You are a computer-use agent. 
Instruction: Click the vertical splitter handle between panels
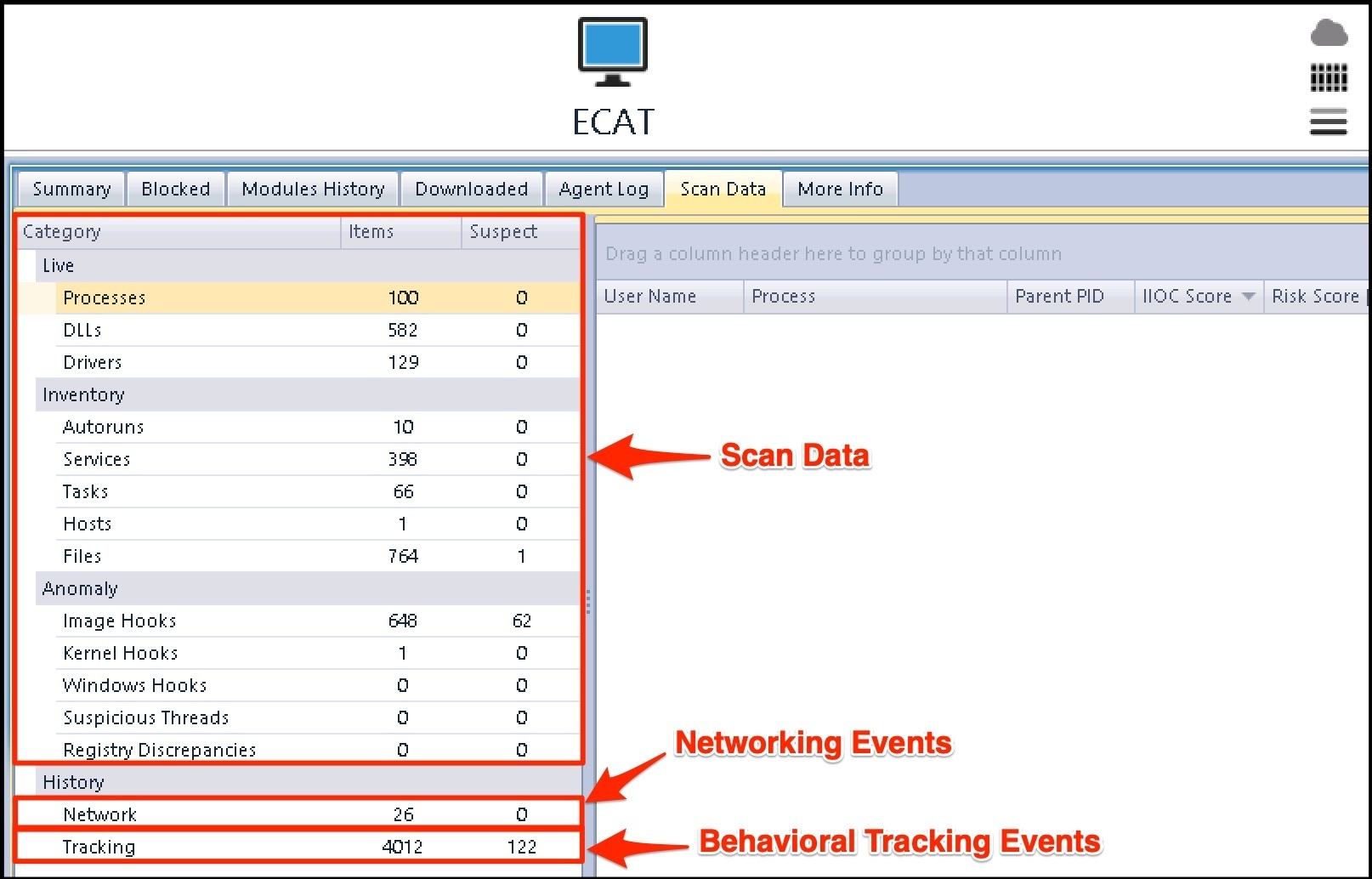coord(587,602)
